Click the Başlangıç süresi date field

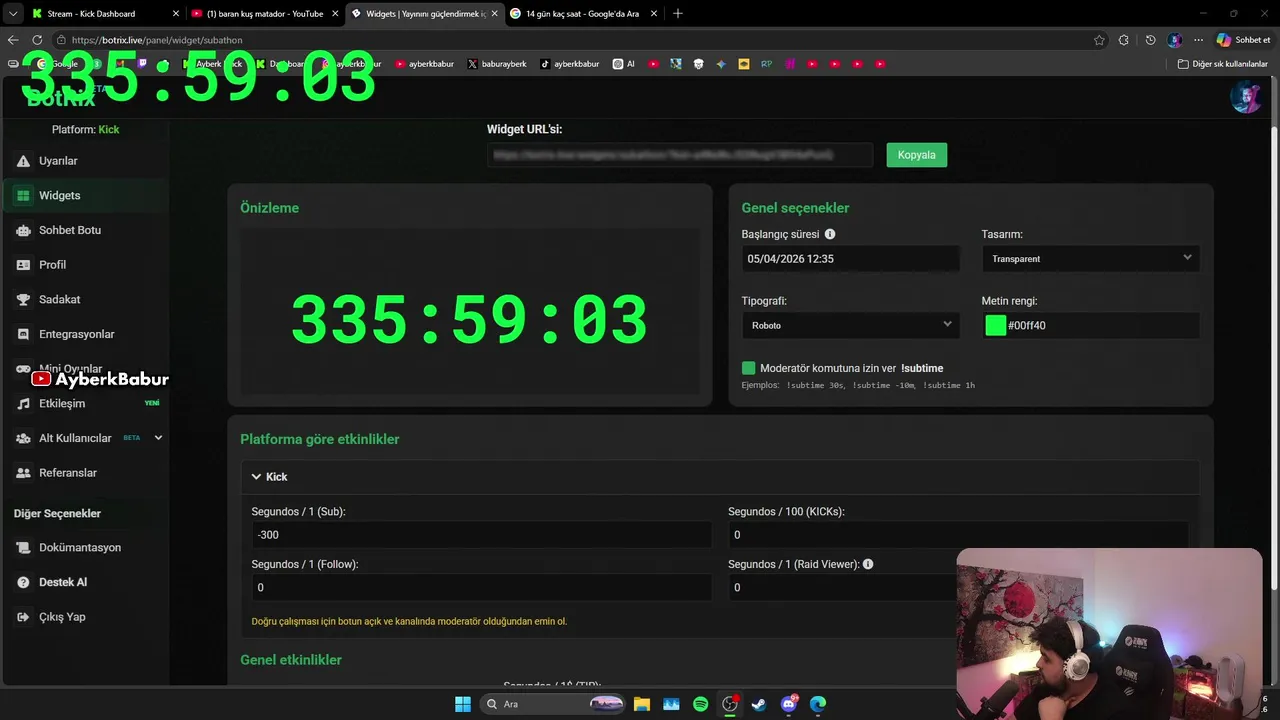850,258
